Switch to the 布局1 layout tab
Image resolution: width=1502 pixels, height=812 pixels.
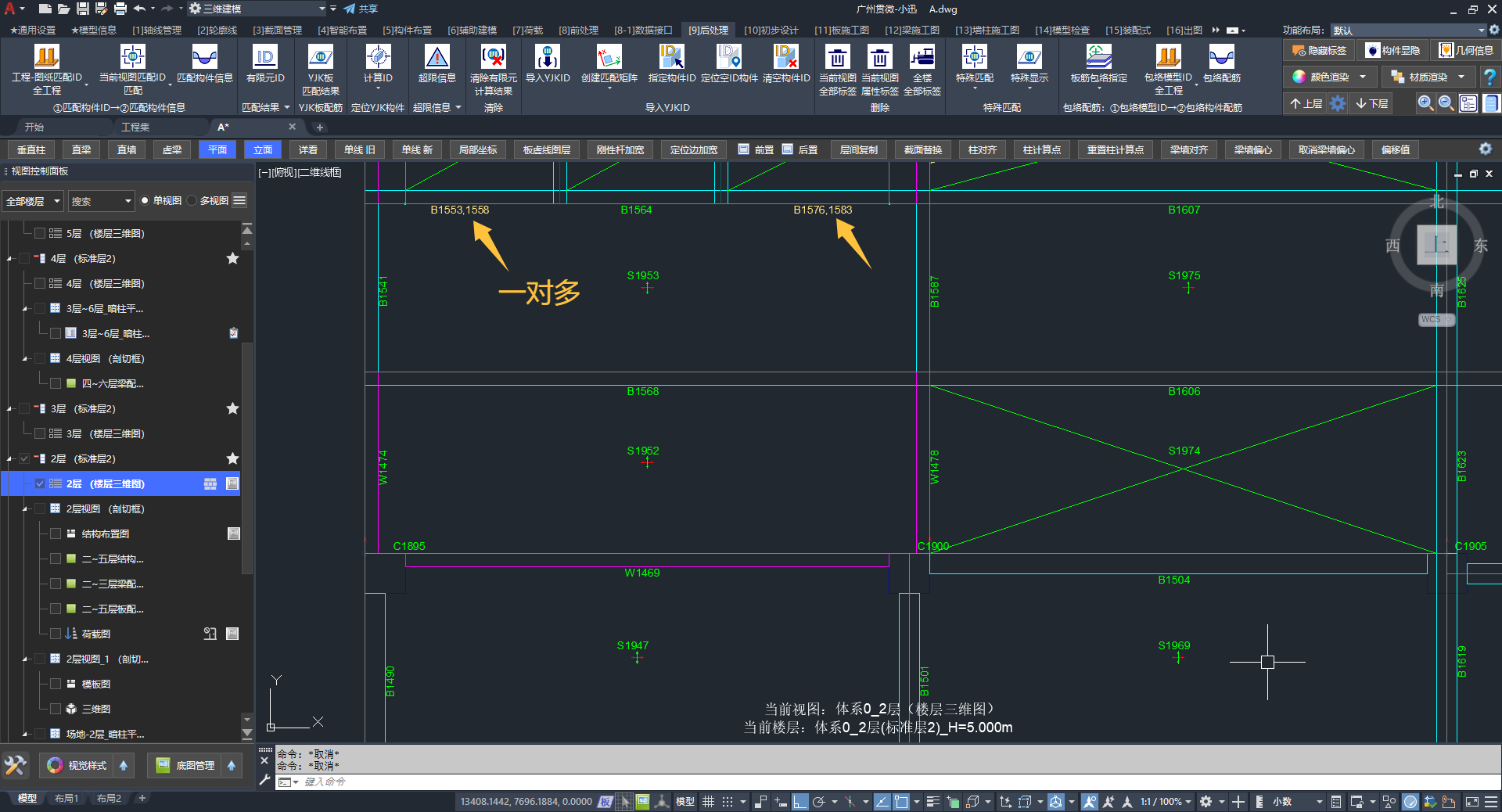coord(66,799)
